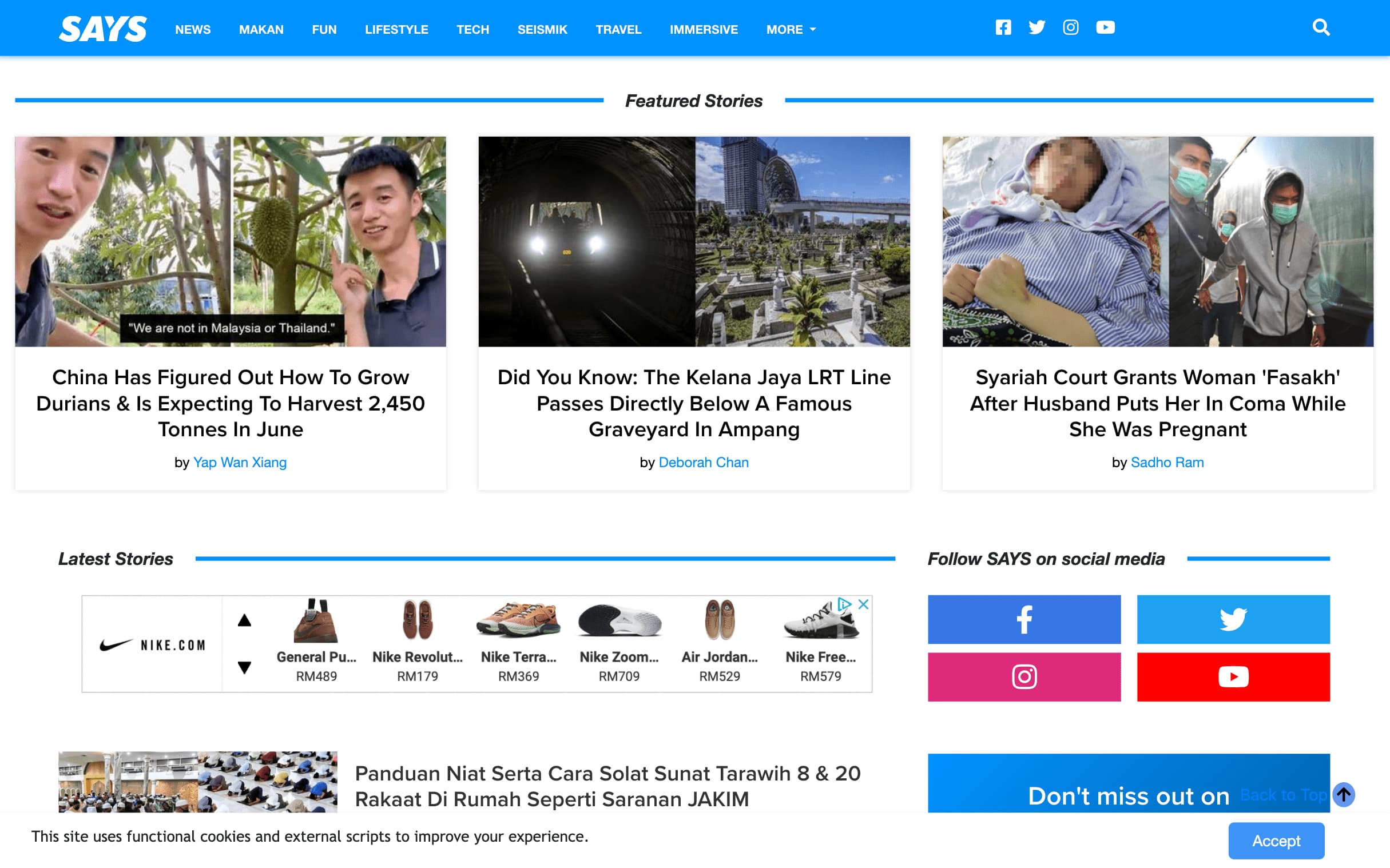Select the Nike Revolut... shoe RM179
Image resolution: width=1390 pixels, height=868 pixels.
click(x=418, y=642)
